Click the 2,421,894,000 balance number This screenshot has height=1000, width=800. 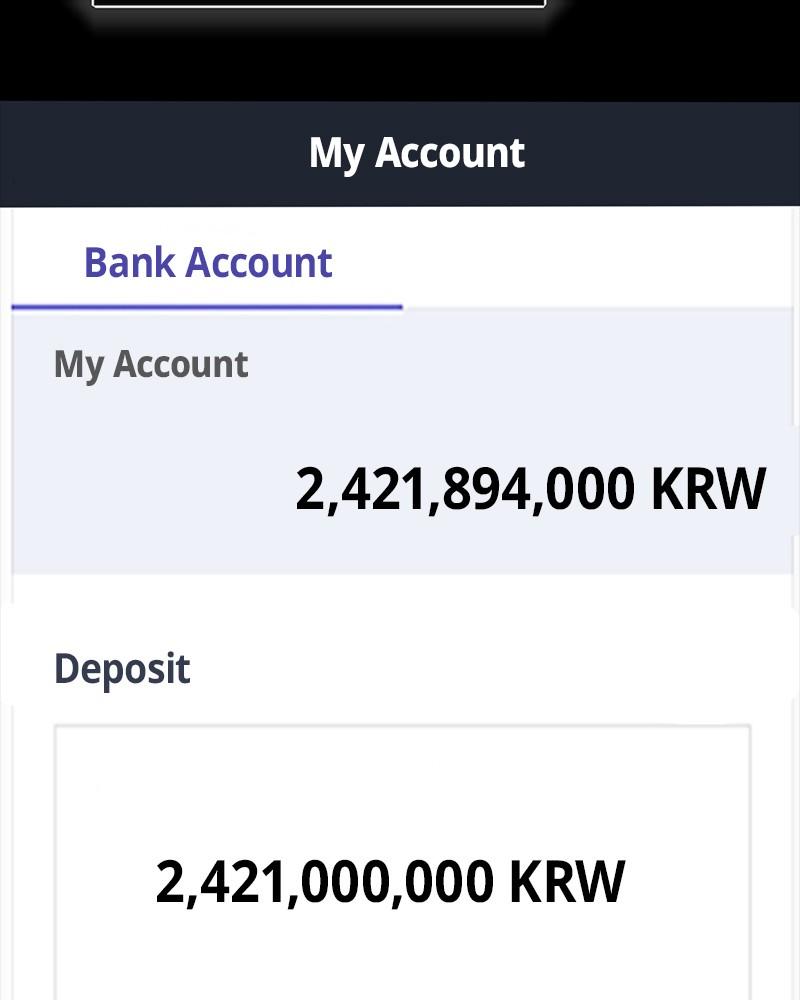(x=464, y=490)
